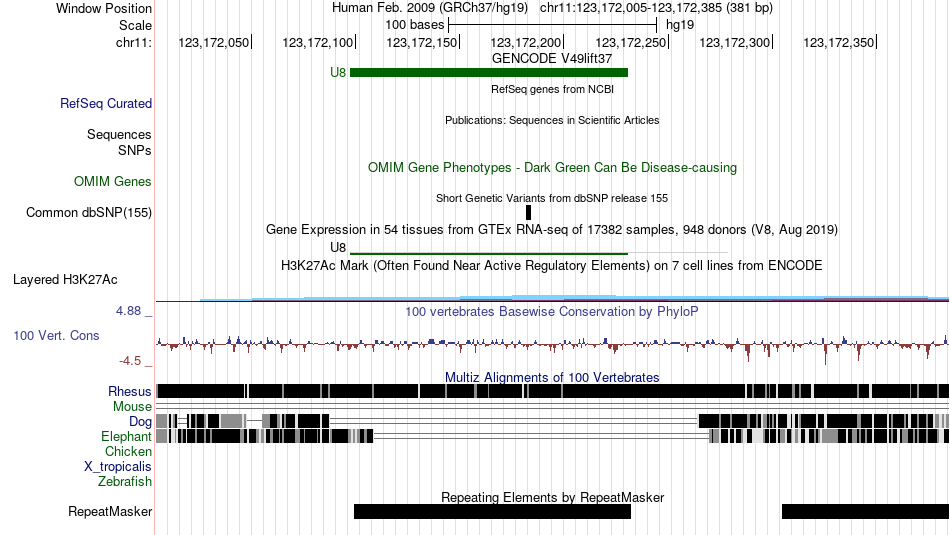Select the X_tropicalis alignment row label
Screen dimensions: 950x535
[118, 467]
